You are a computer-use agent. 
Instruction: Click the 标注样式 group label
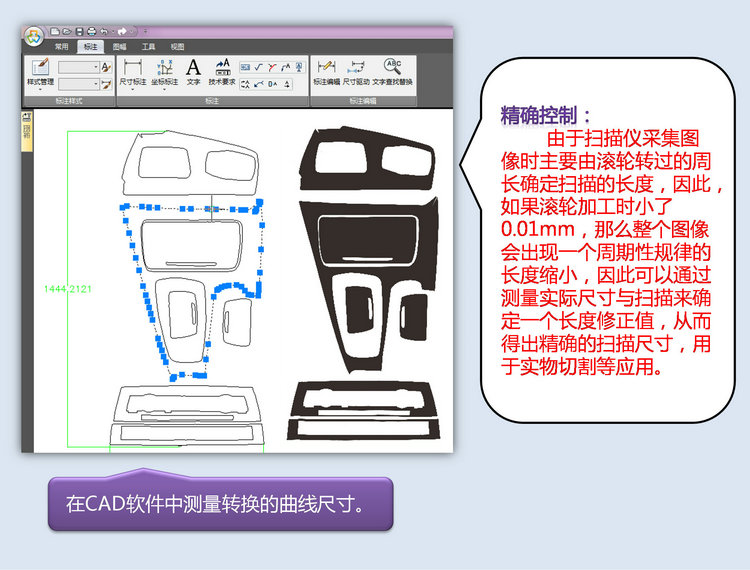click(69, 101)
